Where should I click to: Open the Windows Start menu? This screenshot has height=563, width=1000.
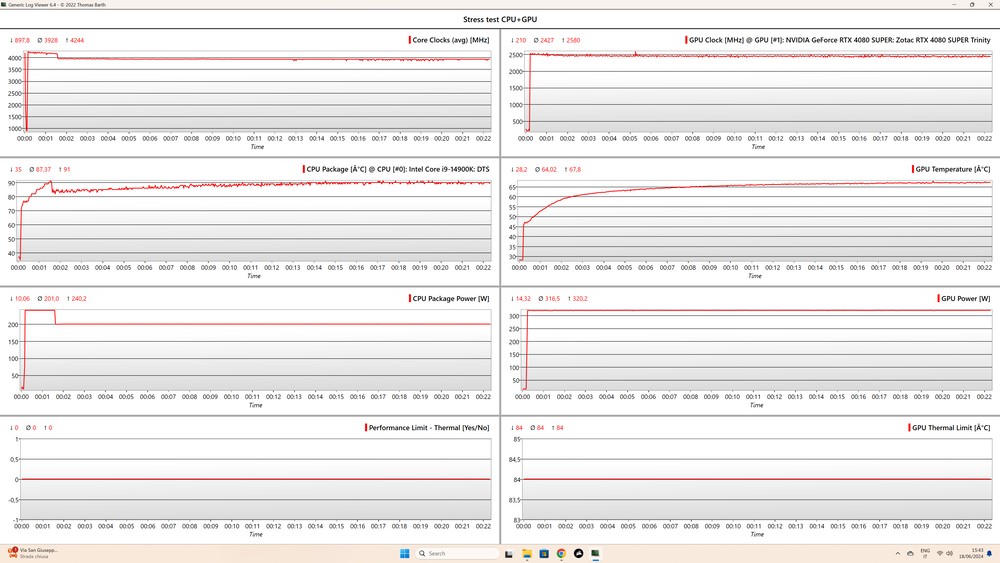click(x=405, y=553)
